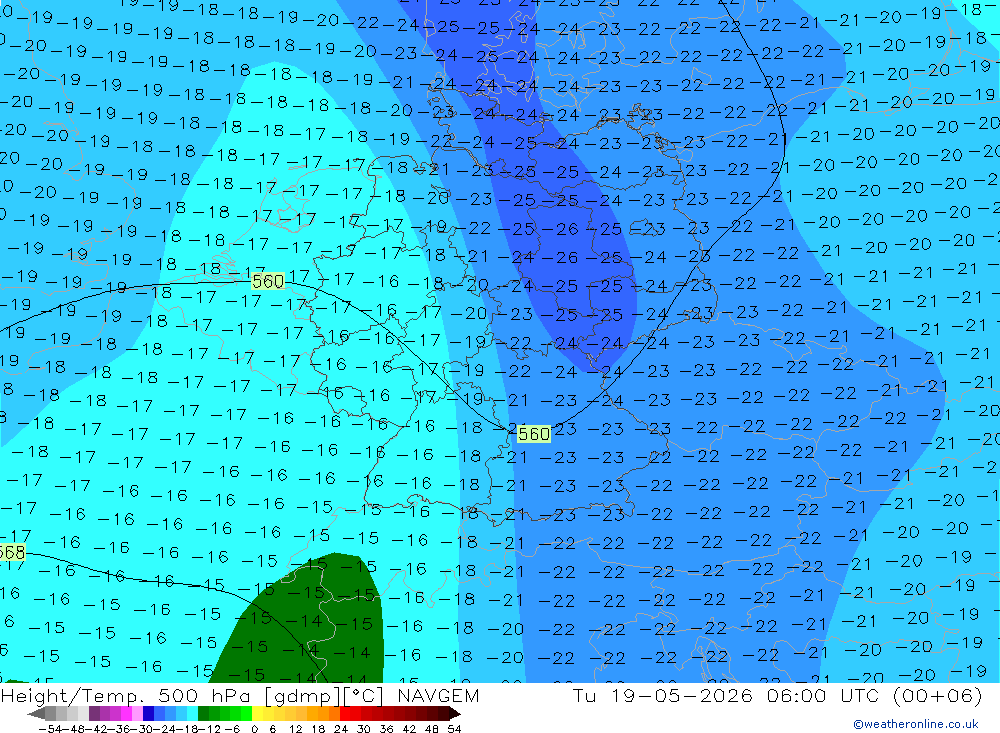The width and height of the screenshot is (1000, 733).
Task: Open the weatheronline.co.uk copyright link
Action: tap(916, 724)
